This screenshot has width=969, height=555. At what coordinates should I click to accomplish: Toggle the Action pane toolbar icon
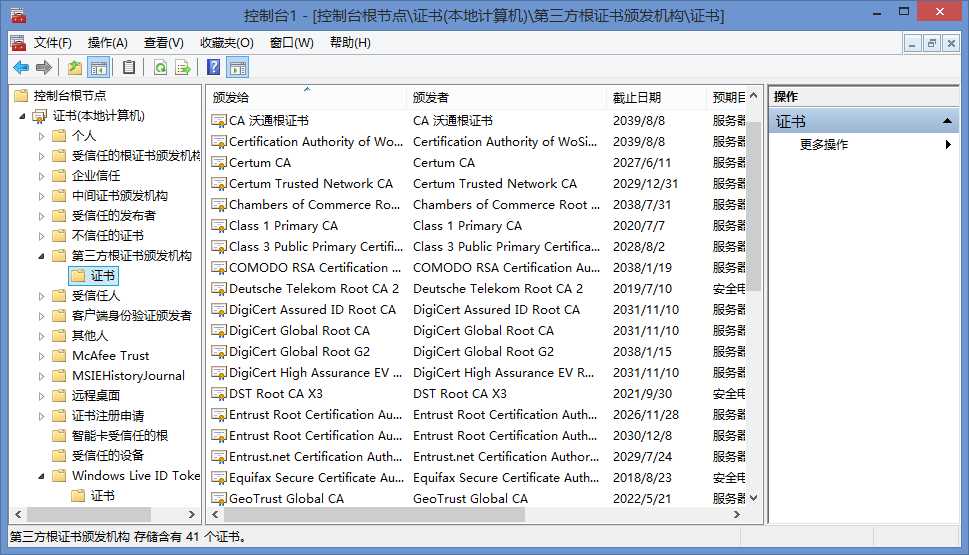click(237, 67)
